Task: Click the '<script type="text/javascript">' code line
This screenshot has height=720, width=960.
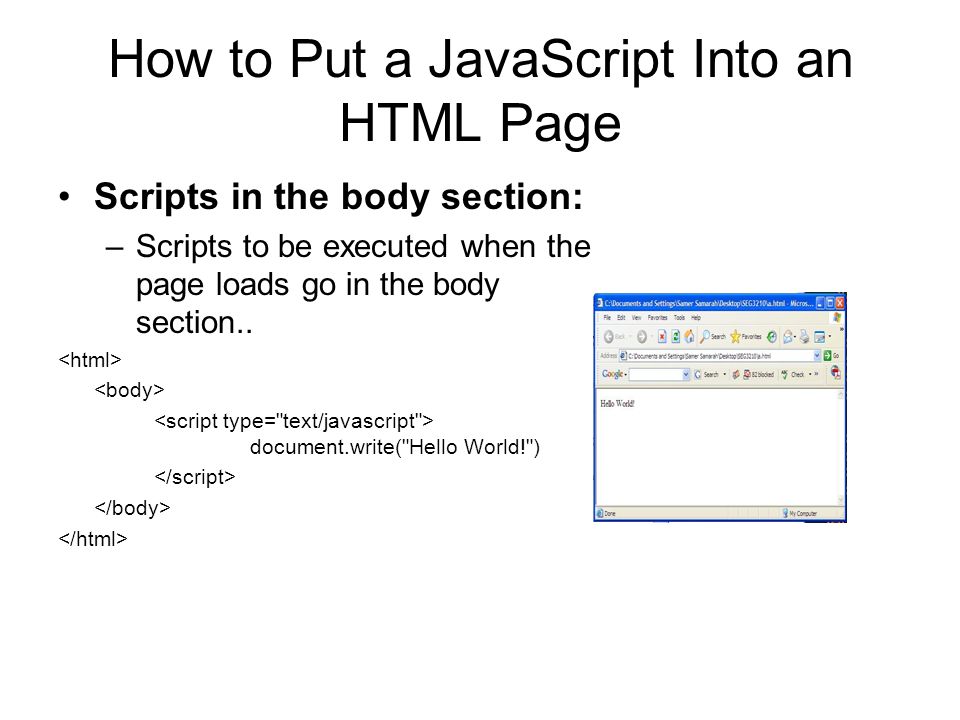Action: 294,421
